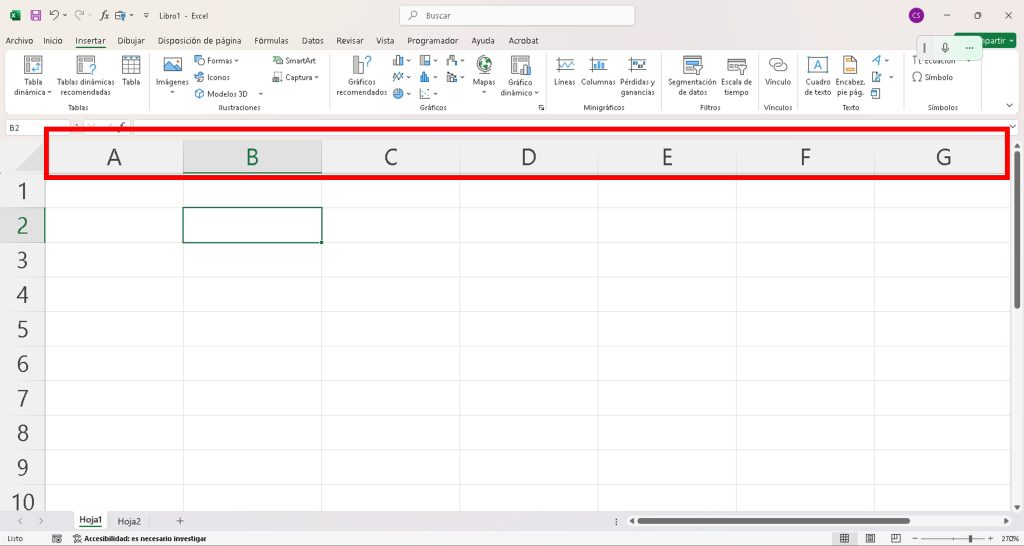Insert Líneas sparkline
This screenshot has width=1024, height=546.
coord(565,73)
